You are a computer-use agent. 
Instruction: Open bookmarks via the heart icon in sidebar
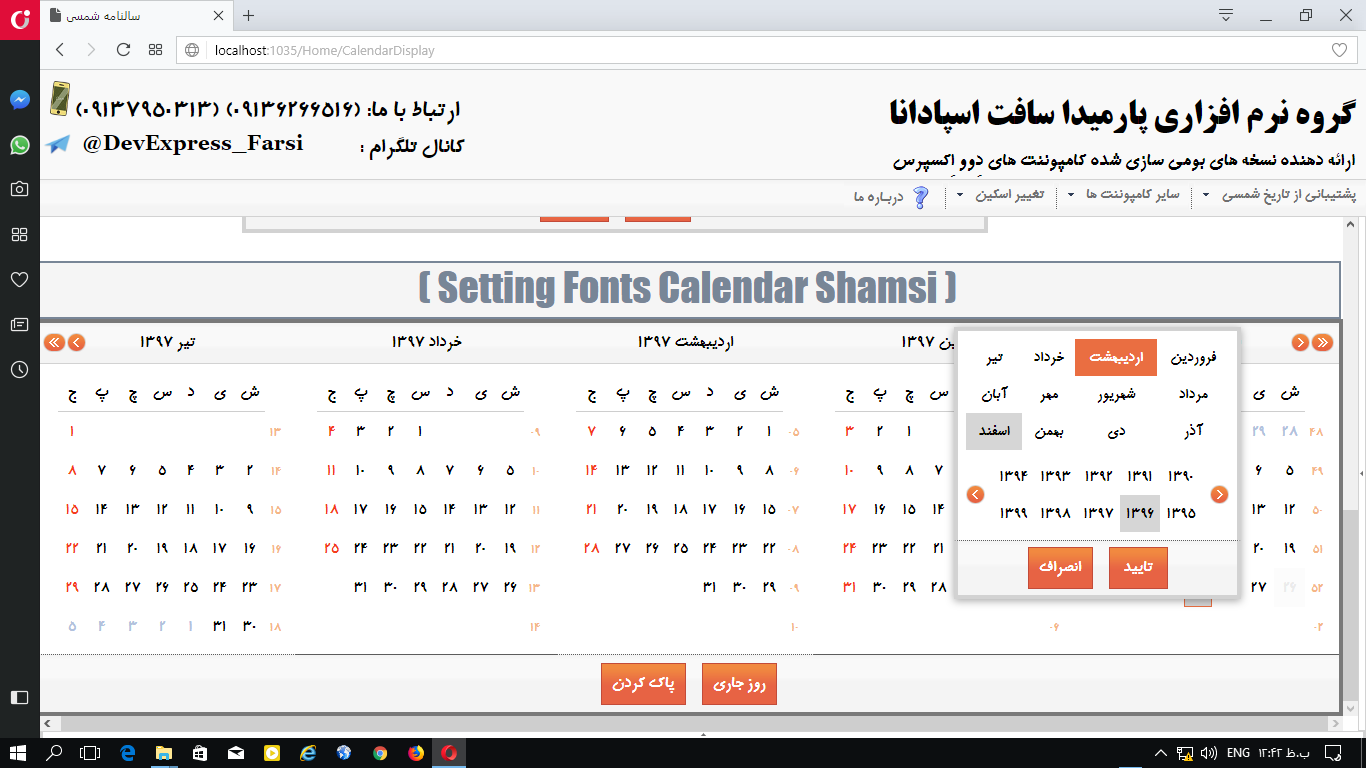pos(19,280)
